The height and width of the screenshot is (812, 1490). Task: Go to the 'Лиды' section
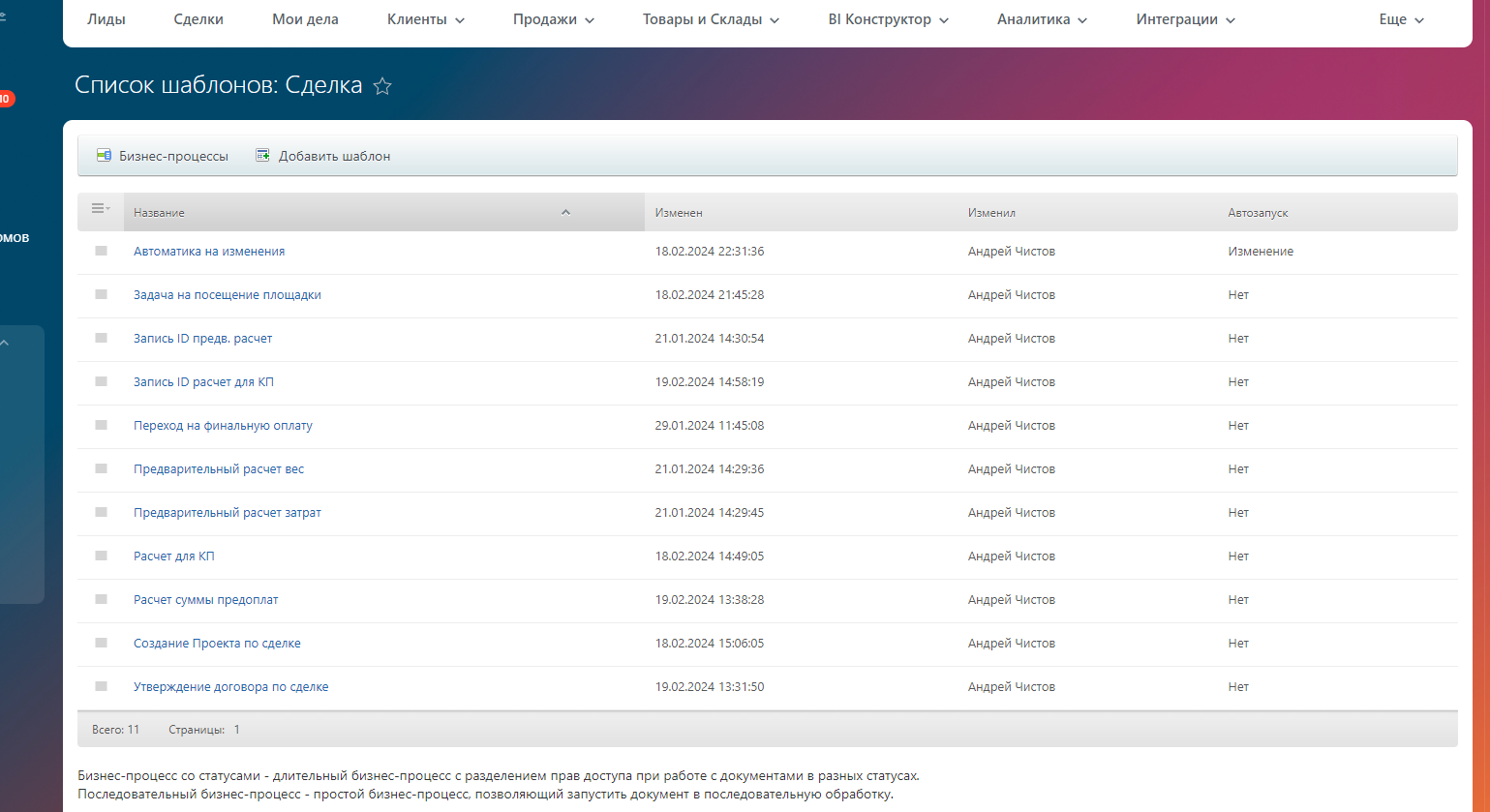[106, 19]
